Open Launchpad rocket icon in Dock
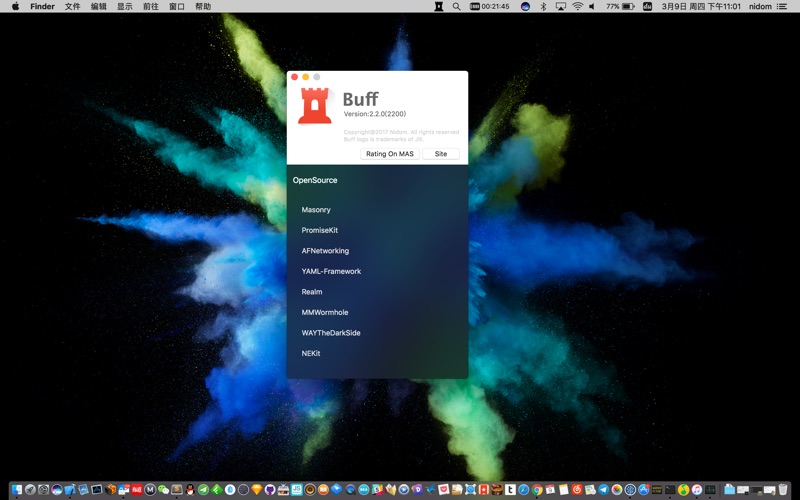Screen dimensions: 800x500 click(30, 490)
